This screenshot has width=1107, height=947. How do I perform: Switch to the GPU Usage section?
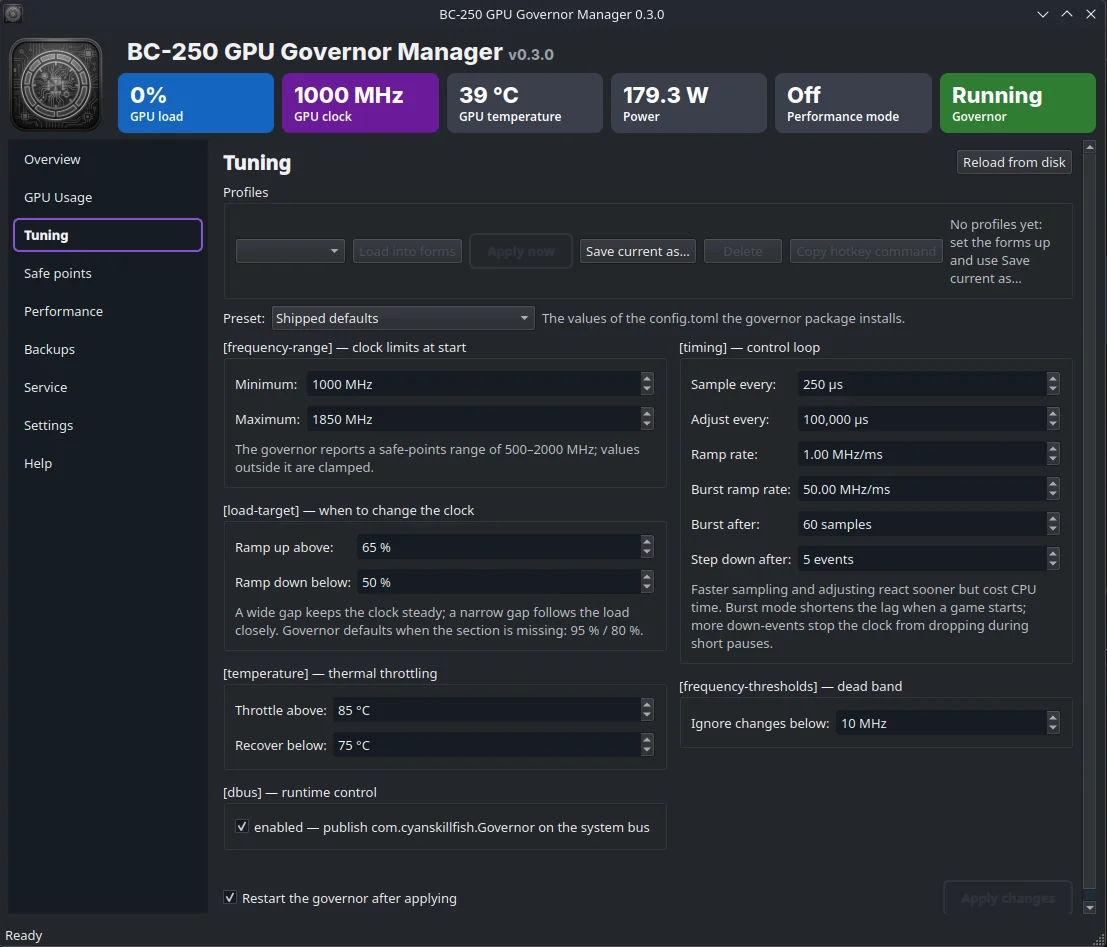pos(108,198)
